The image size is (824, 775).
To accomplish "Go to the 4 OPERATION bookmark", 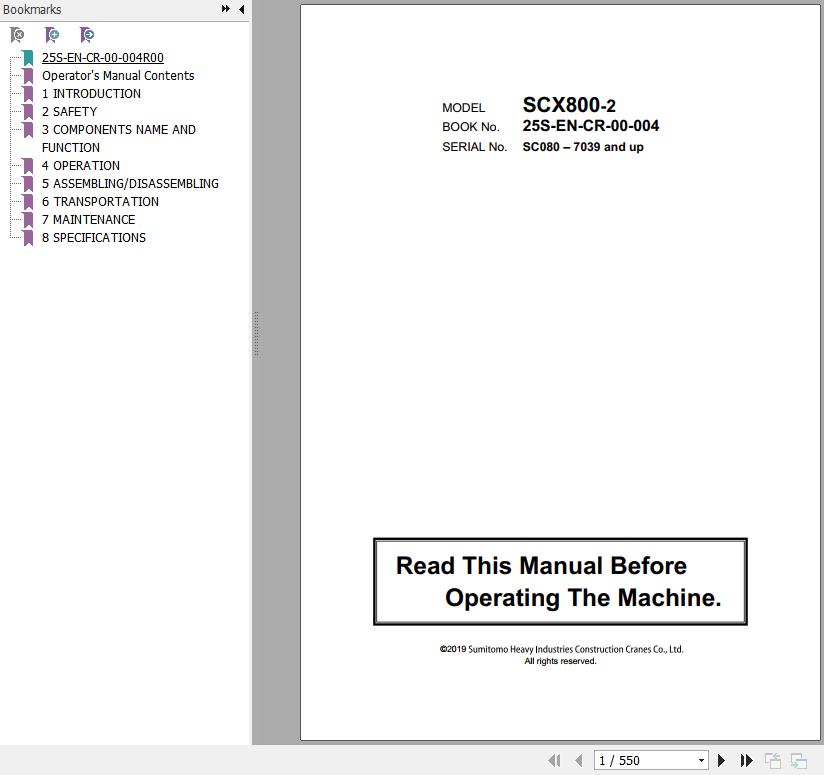I will (81, 166).
